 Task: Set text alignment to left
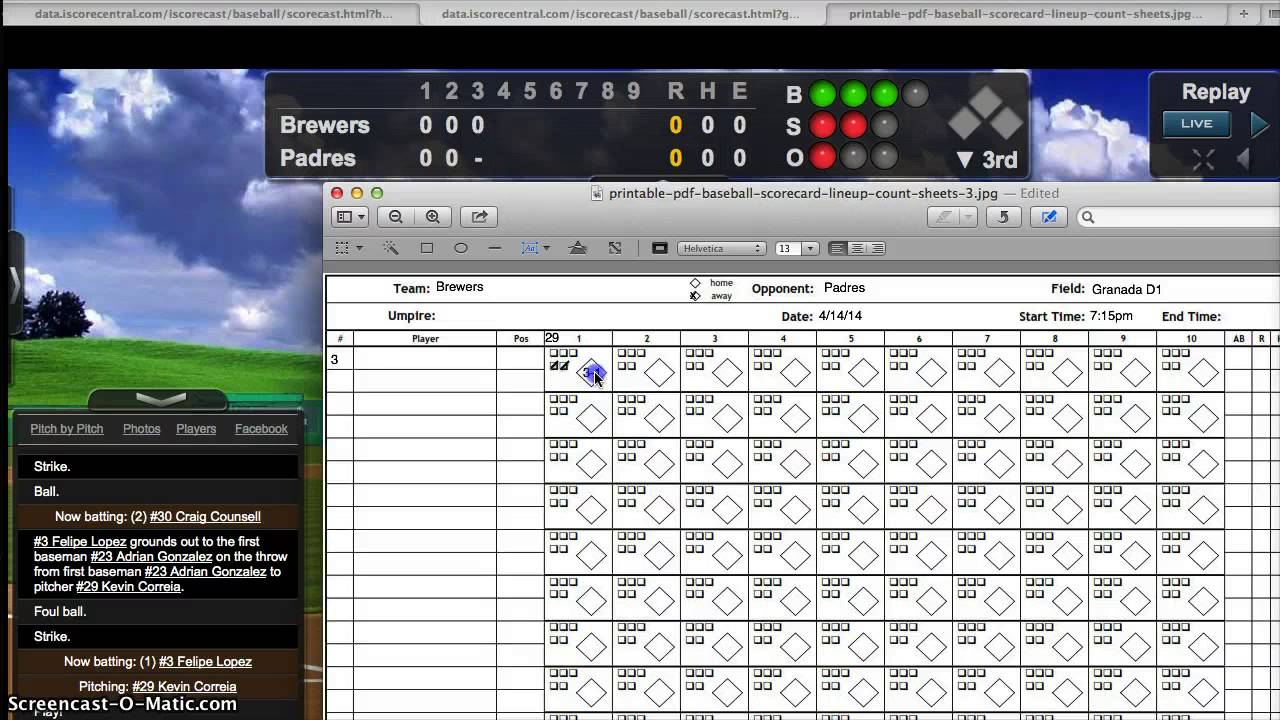[838, 248]
